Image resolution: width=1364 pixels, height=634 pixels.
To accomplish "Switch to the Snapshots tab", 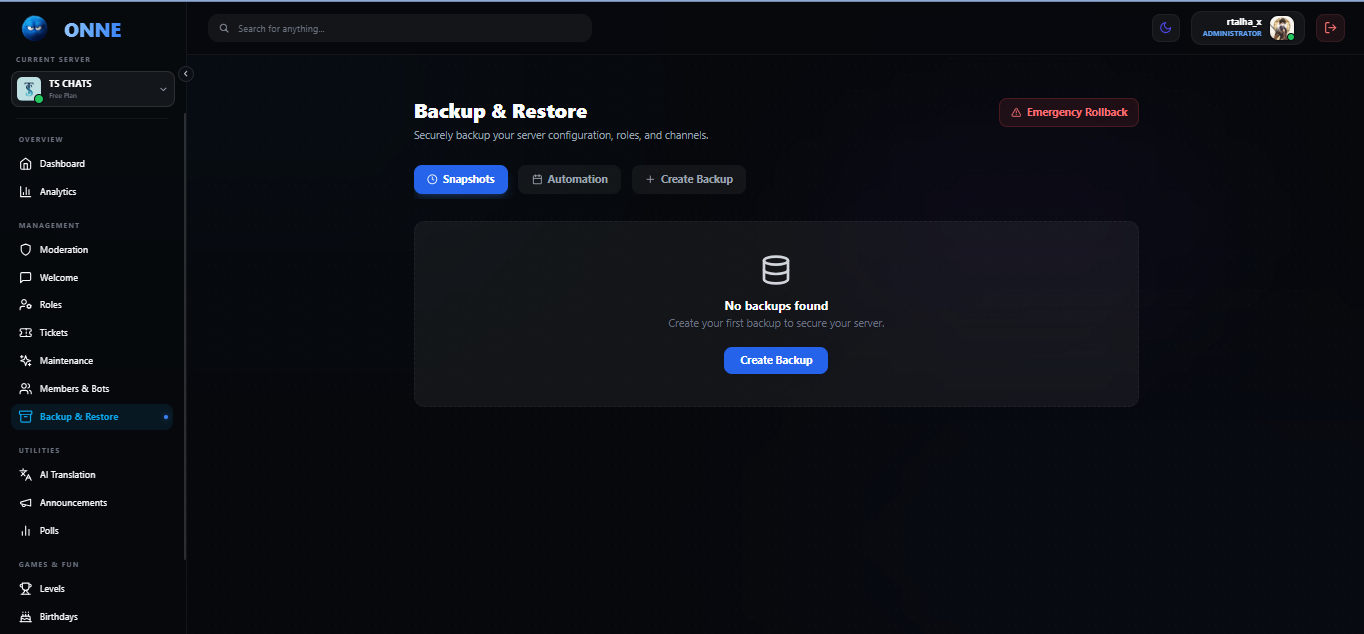I will tap(460, 180).
